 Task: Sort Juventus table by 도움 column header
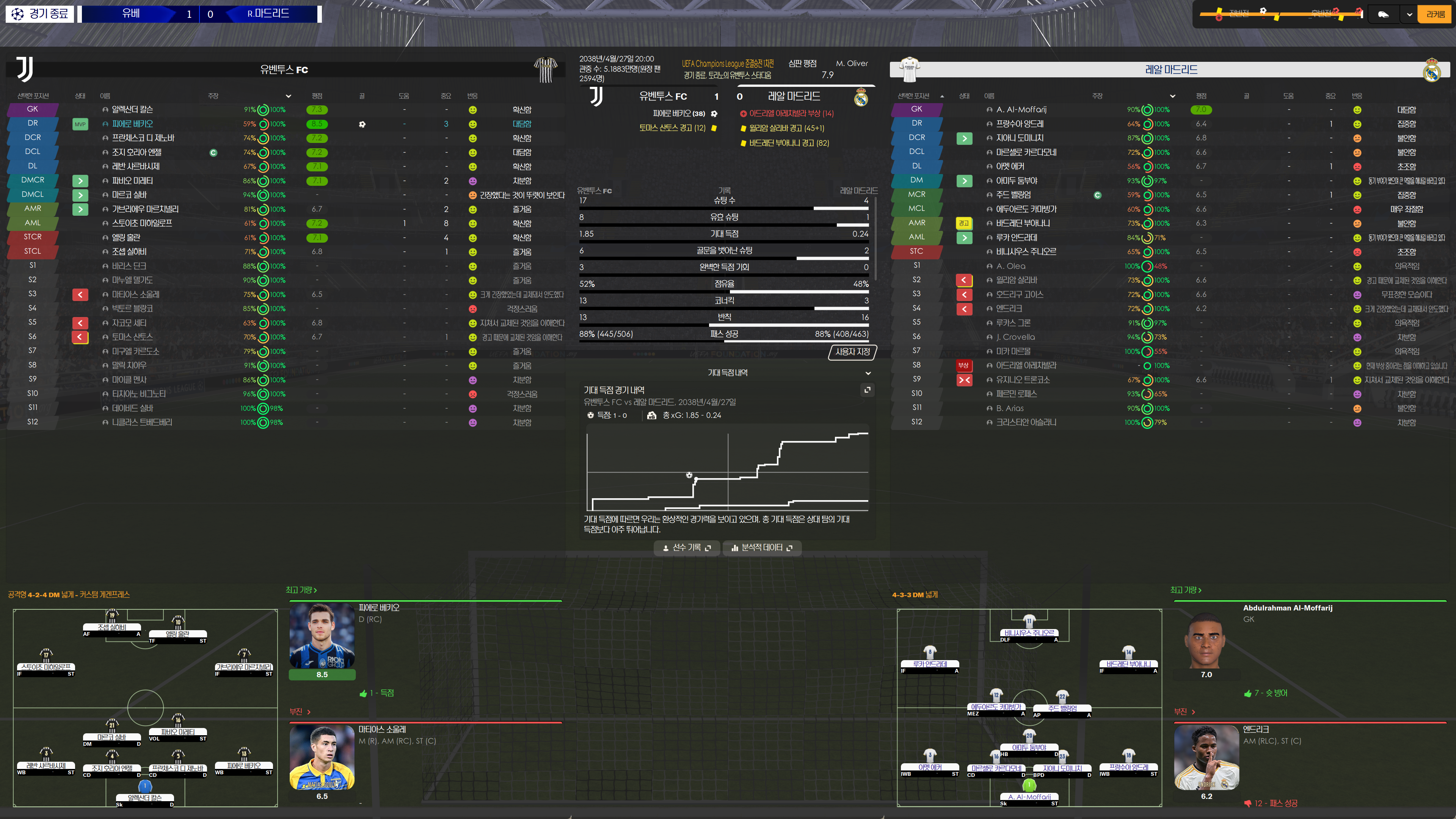403,96
